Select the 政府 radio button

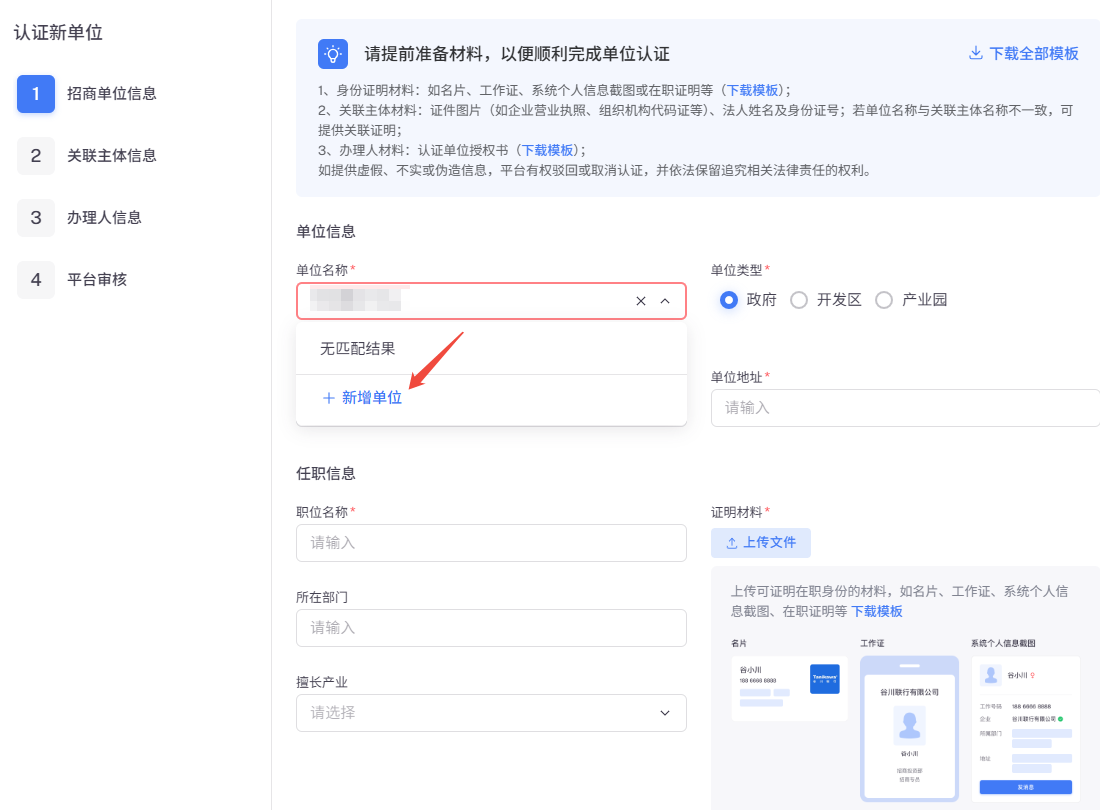point(729,300)
